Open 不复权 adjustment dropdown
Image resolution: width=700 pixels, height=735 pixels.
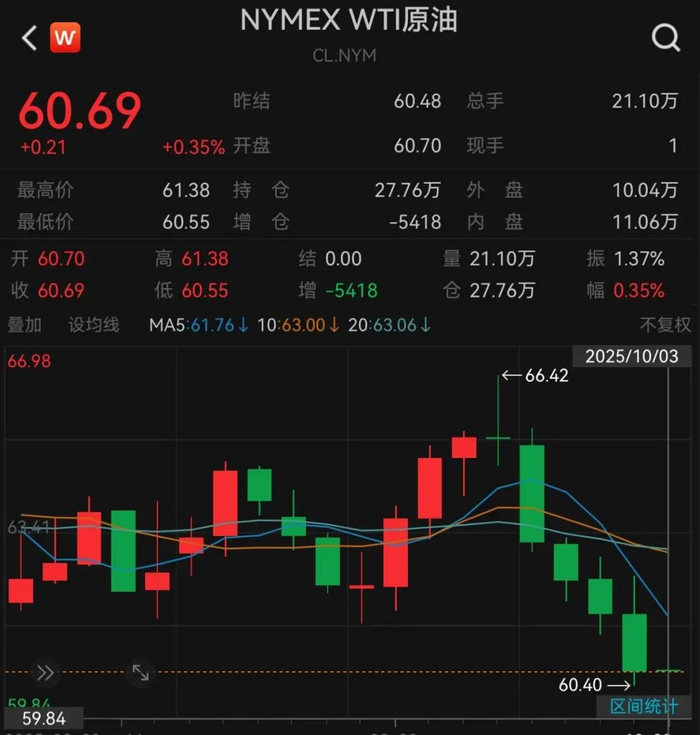pyautogui.click(x=665, y=325)
